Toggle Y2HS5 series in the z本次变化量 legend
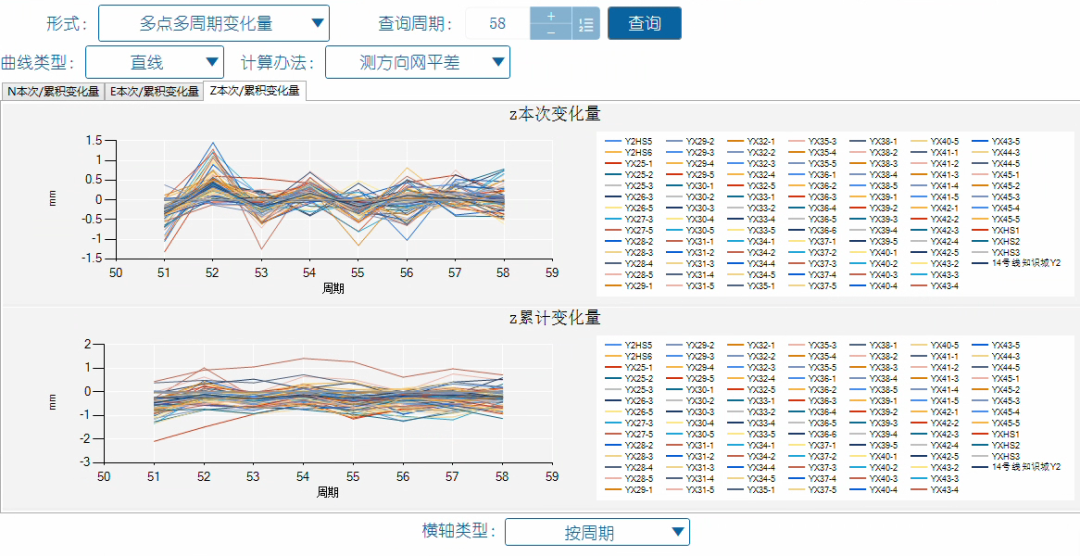 coord(628,141)
